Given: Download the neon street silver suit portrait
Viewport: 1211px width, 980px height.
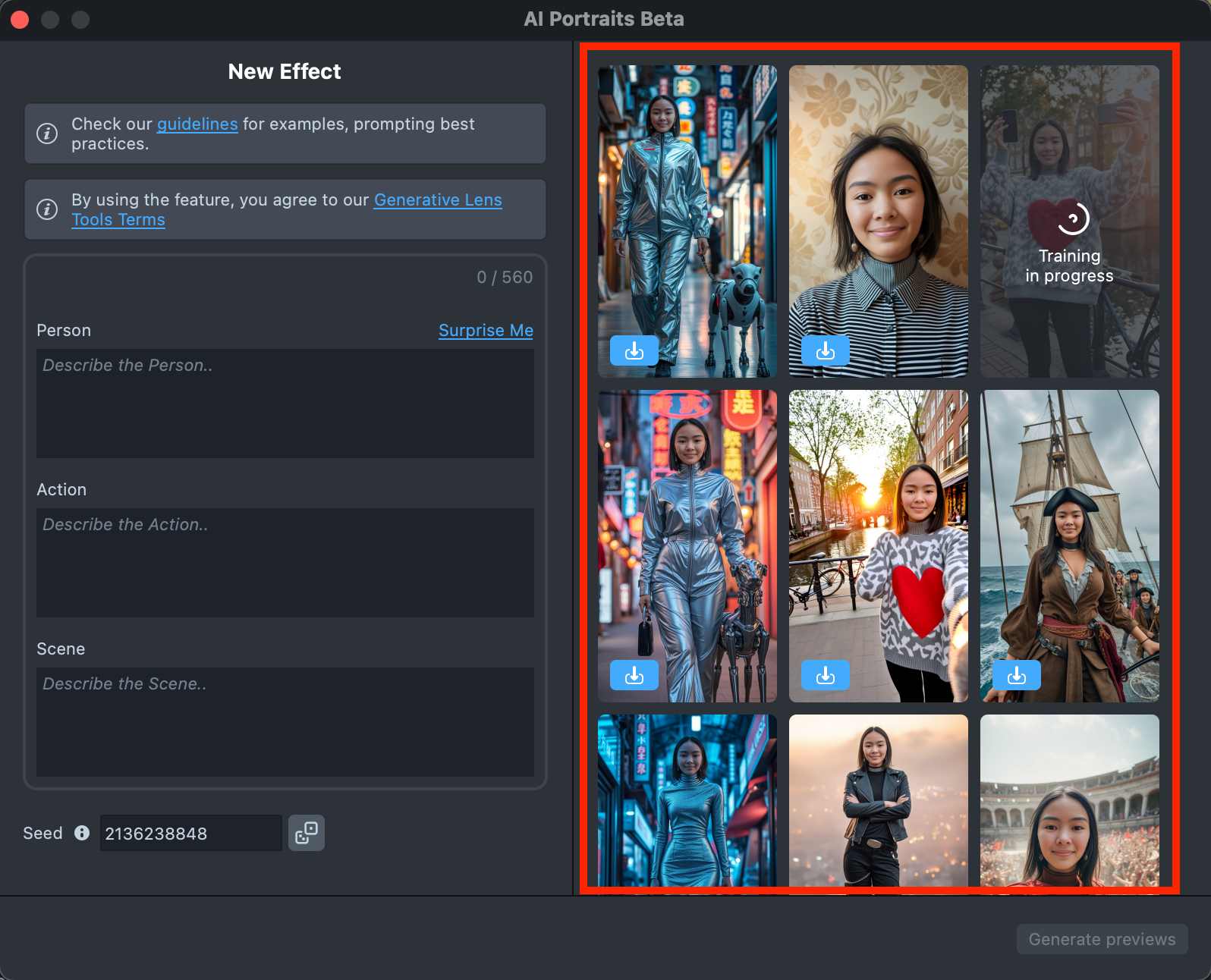Looking at the screenshot, I should (x=634, y=675).
